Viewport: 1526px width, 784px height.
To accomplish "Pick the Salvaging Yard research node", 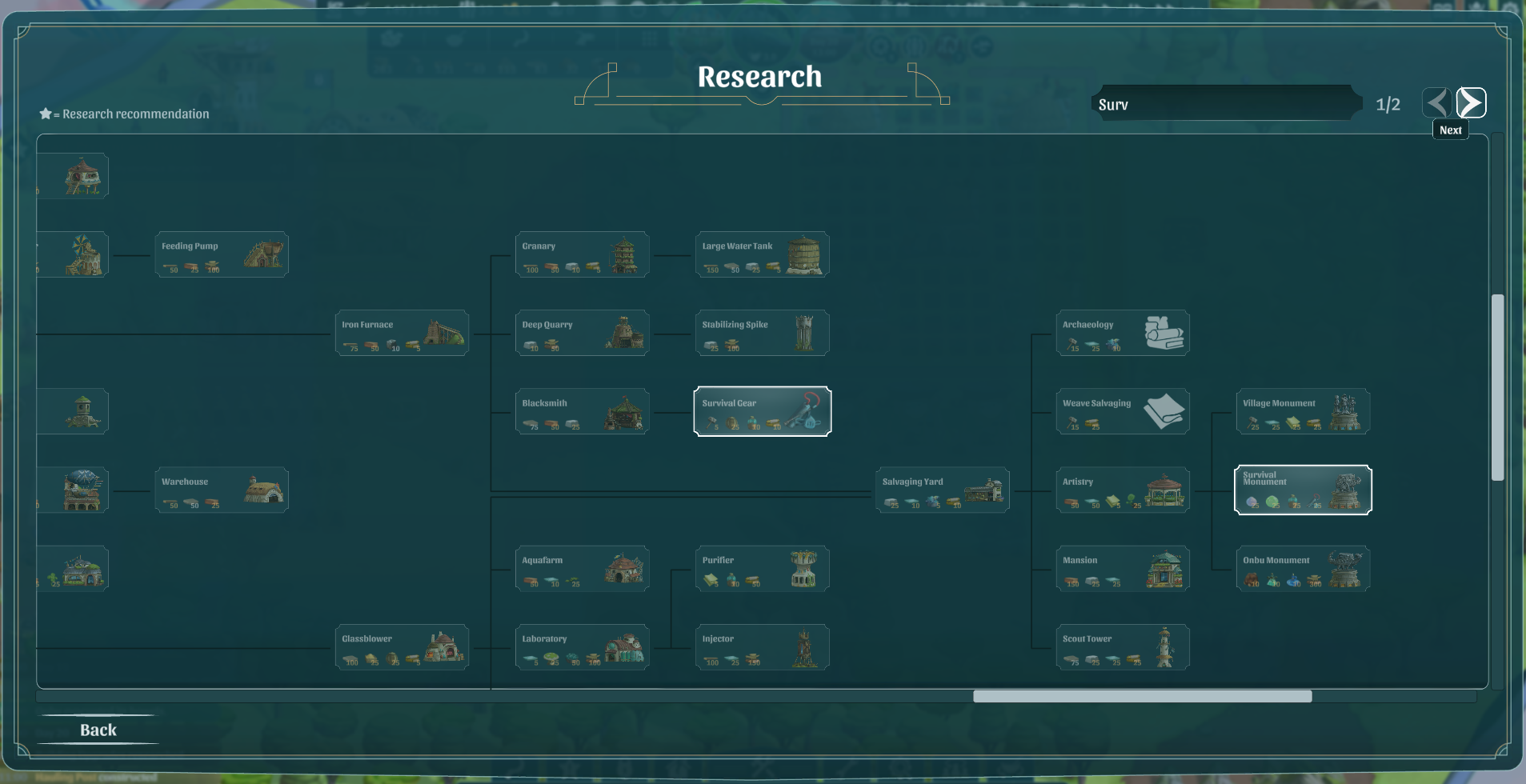I will coord(942,490).
